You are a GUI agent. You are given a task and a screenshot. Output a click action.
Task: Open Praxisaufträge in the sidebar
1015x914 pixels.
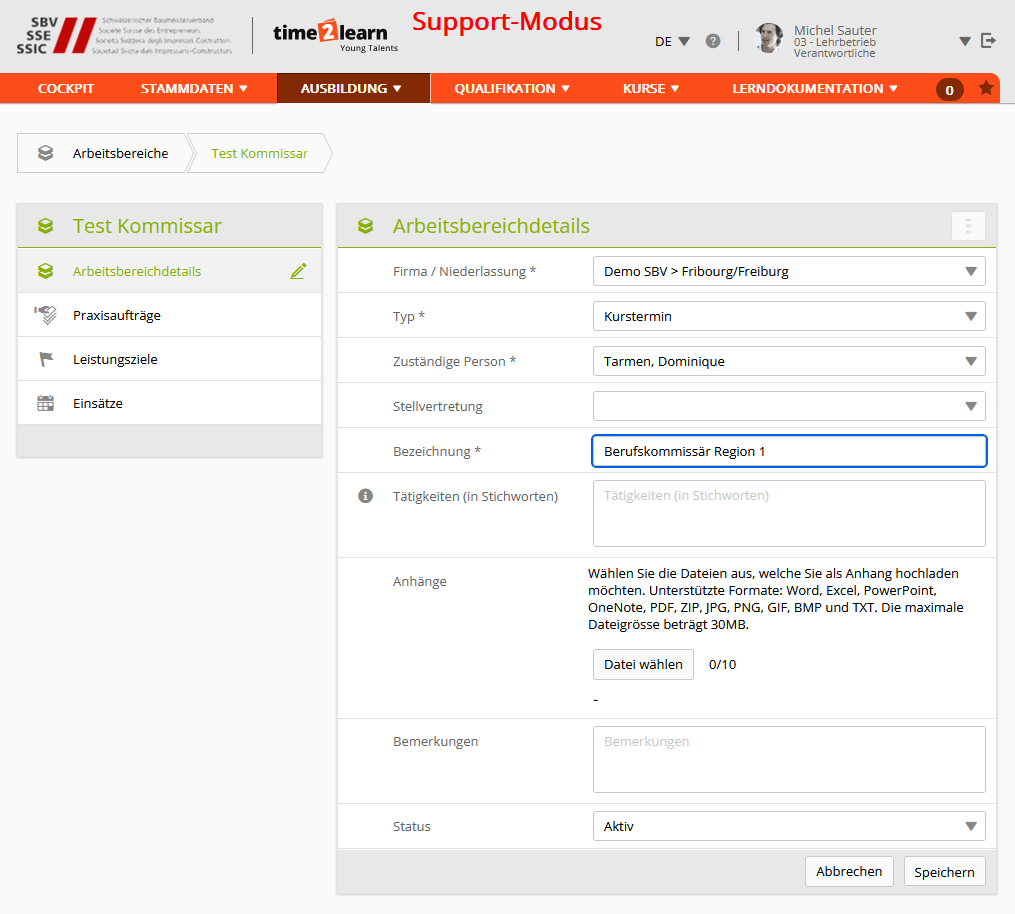[117, 315]
